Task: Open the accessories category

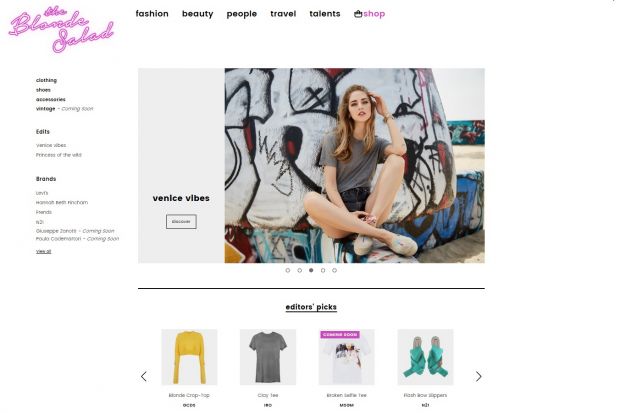Action: (x=51, y=99)
